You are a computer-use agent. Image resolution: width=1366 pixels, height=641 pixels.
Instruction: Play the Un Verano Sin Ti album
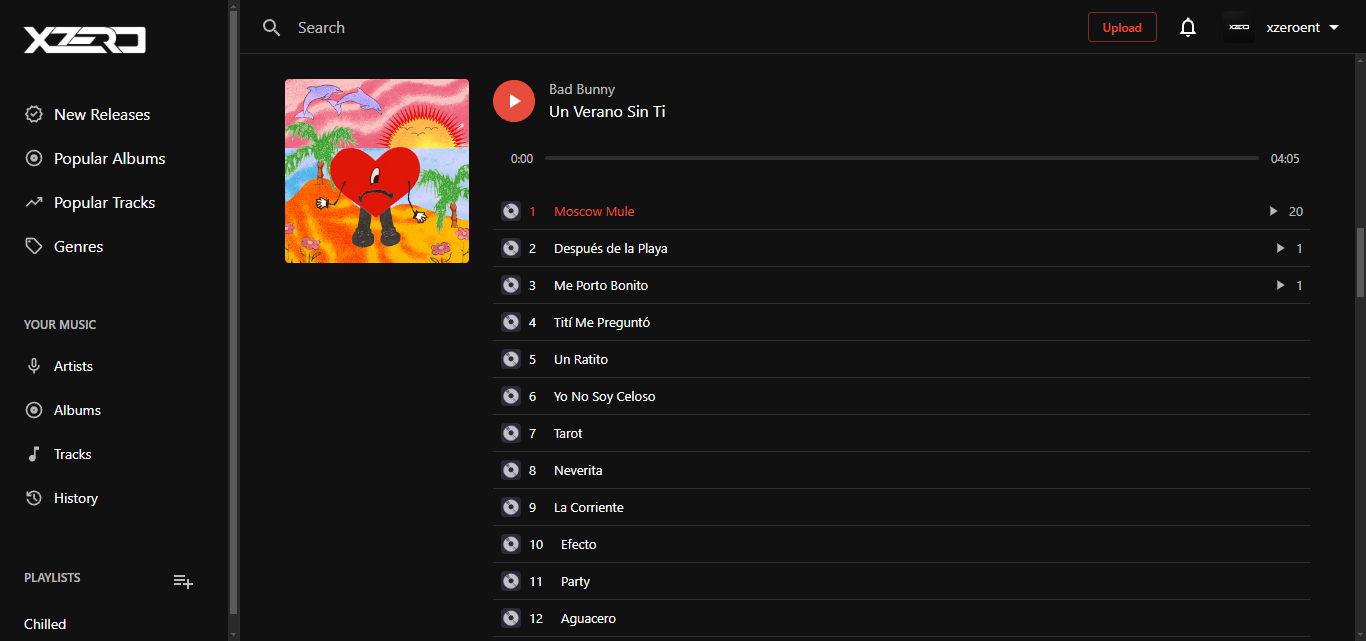click(514, 101)
